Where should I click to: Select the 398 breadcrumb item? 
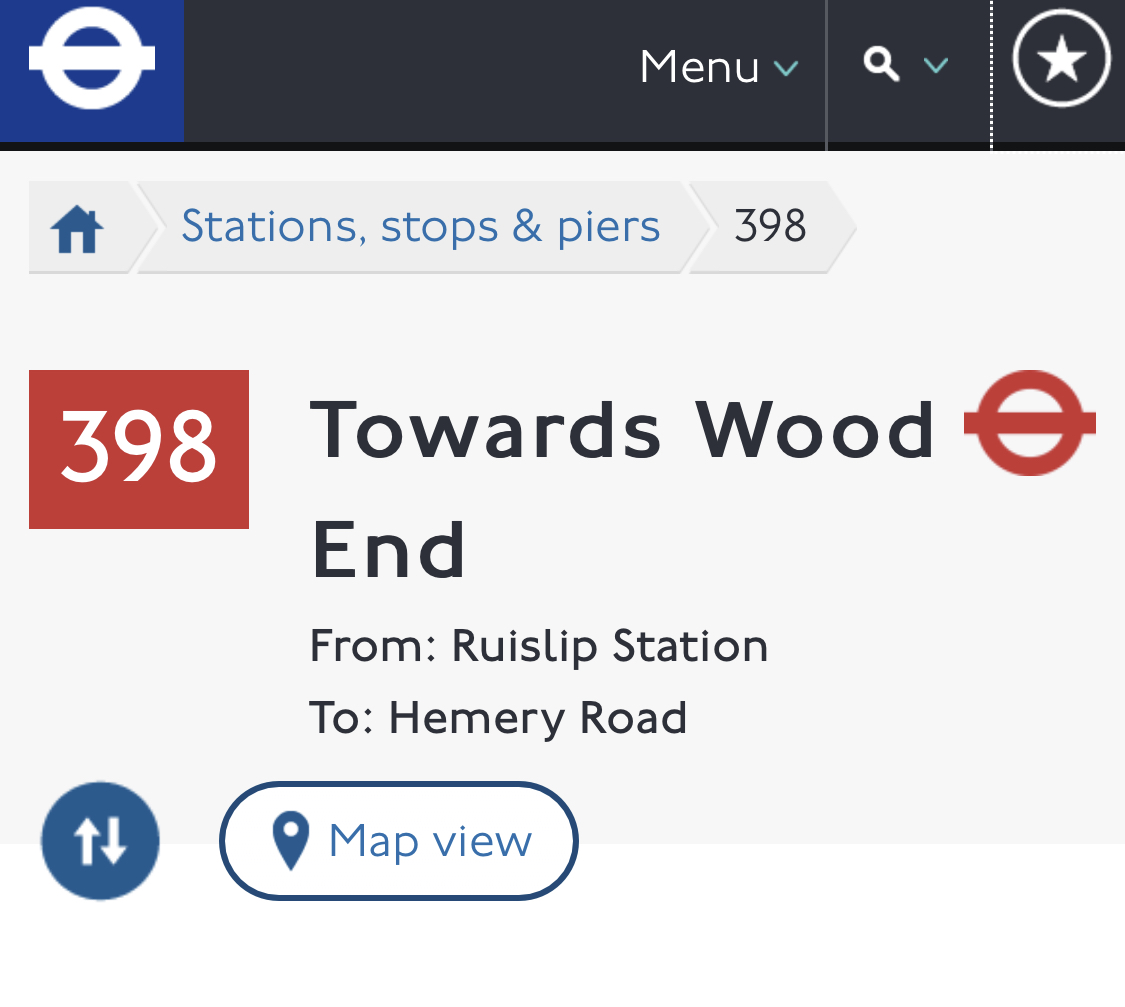pyautogui.click(x=771, y=226)
